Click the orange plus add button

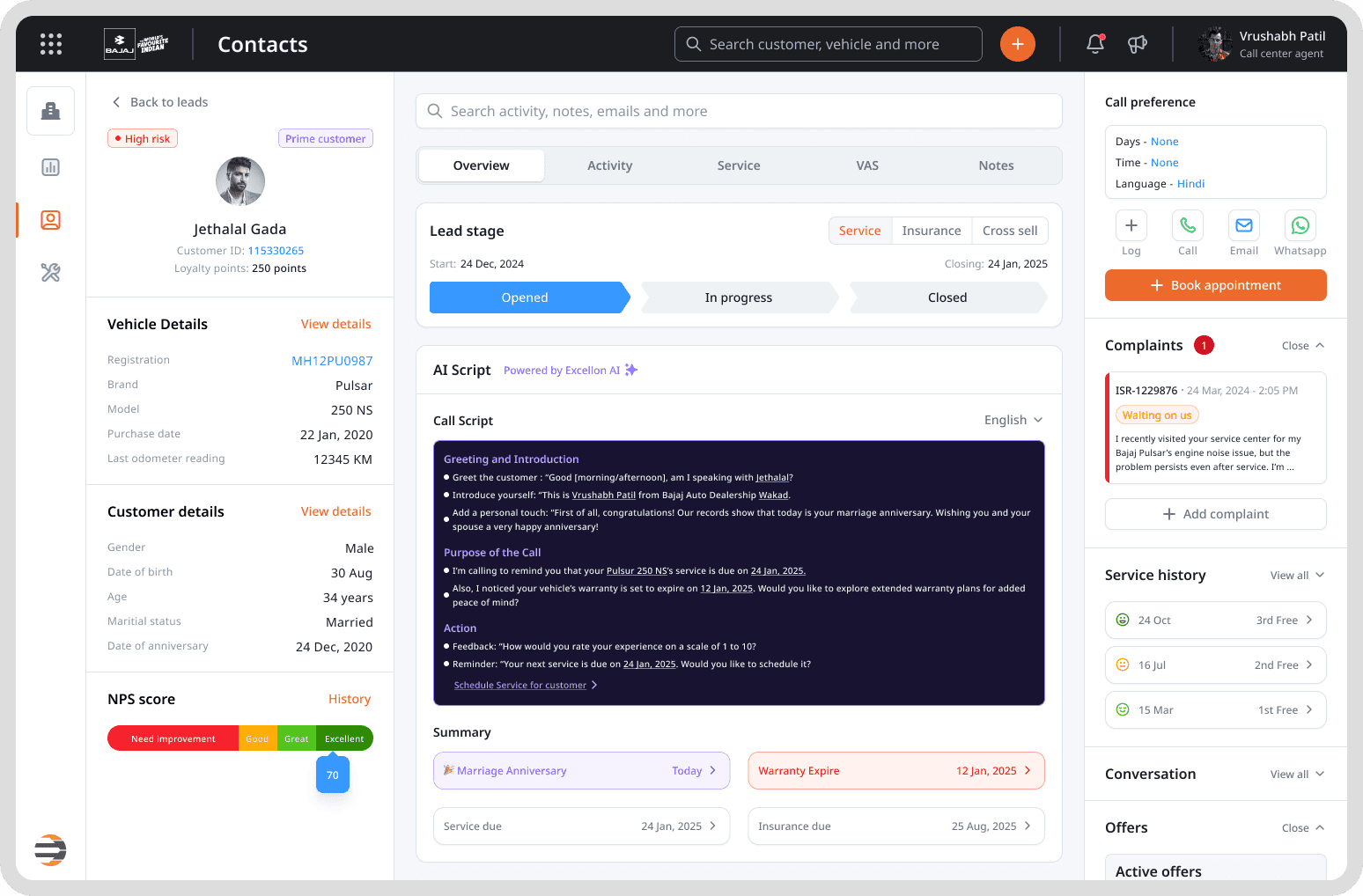pos(1018,44)
